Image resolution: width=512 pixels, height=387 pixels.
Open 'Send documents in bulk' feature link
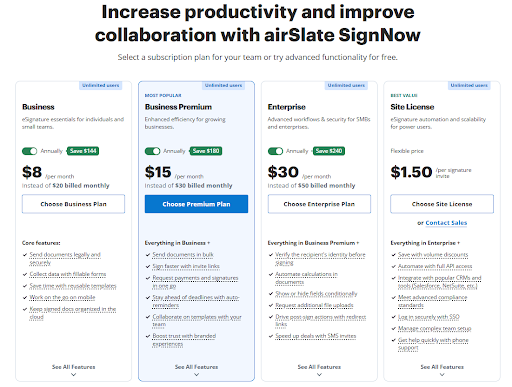coord(183,255)
